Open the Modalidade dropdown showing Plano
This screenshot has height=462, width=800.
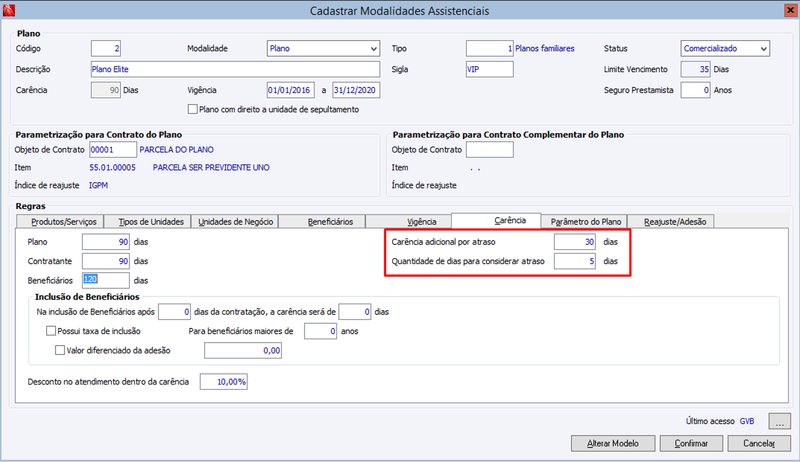(323, 48)
